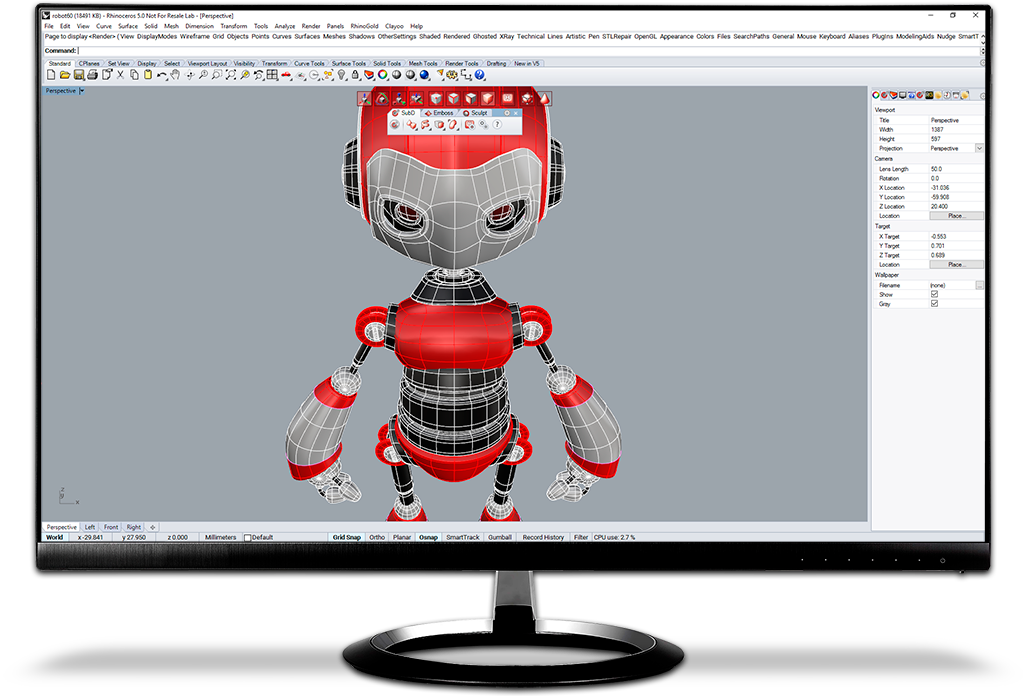This screenshot has width=1024, height=696.
Task: Switch to the Mesh Tools toolbar tab
Action: click(423, 63)
